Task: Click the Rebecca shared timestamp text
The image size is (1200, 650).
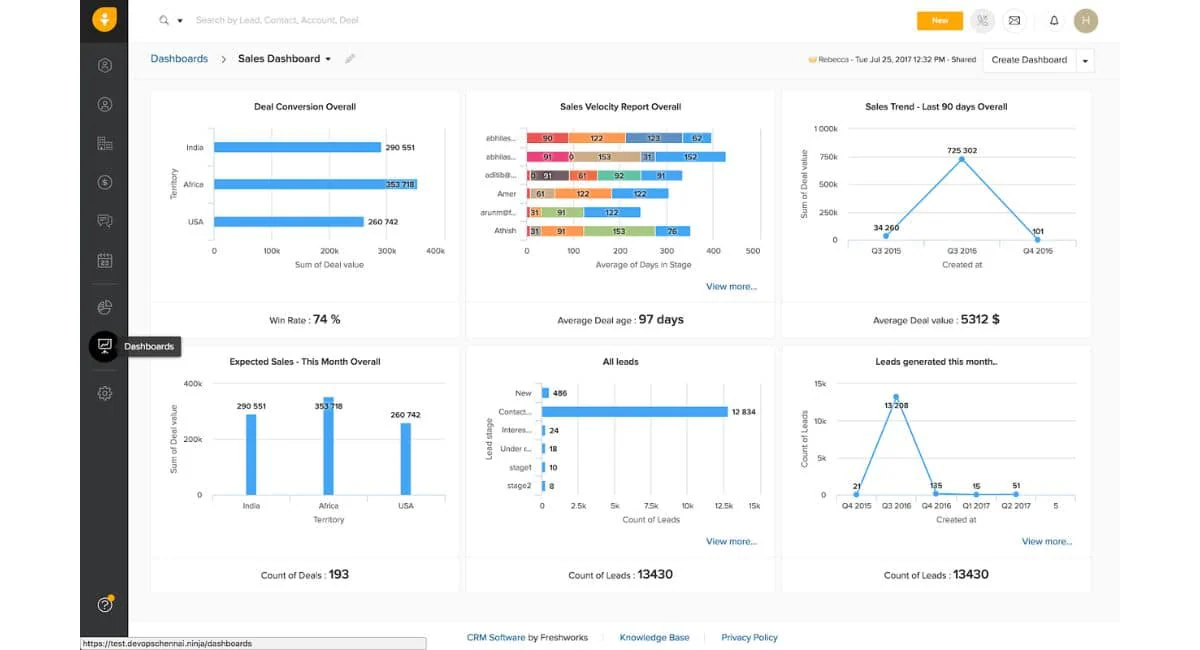Action: [893, 60]
